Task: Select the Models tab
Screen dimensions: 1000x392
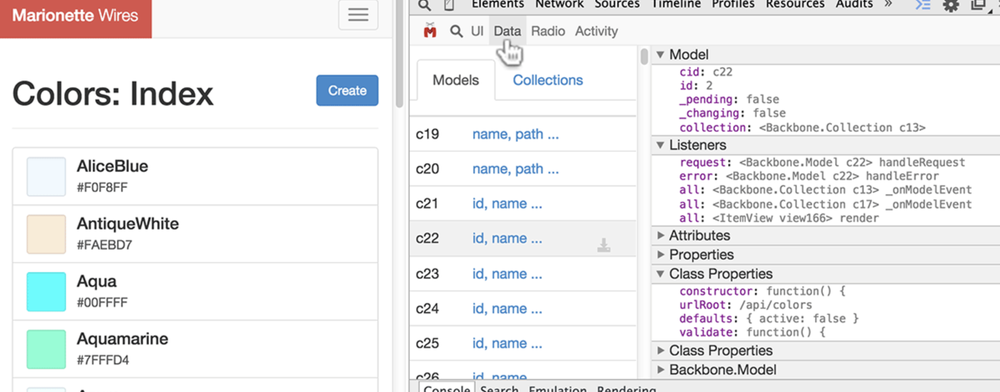Action: (x=456, y=80)
